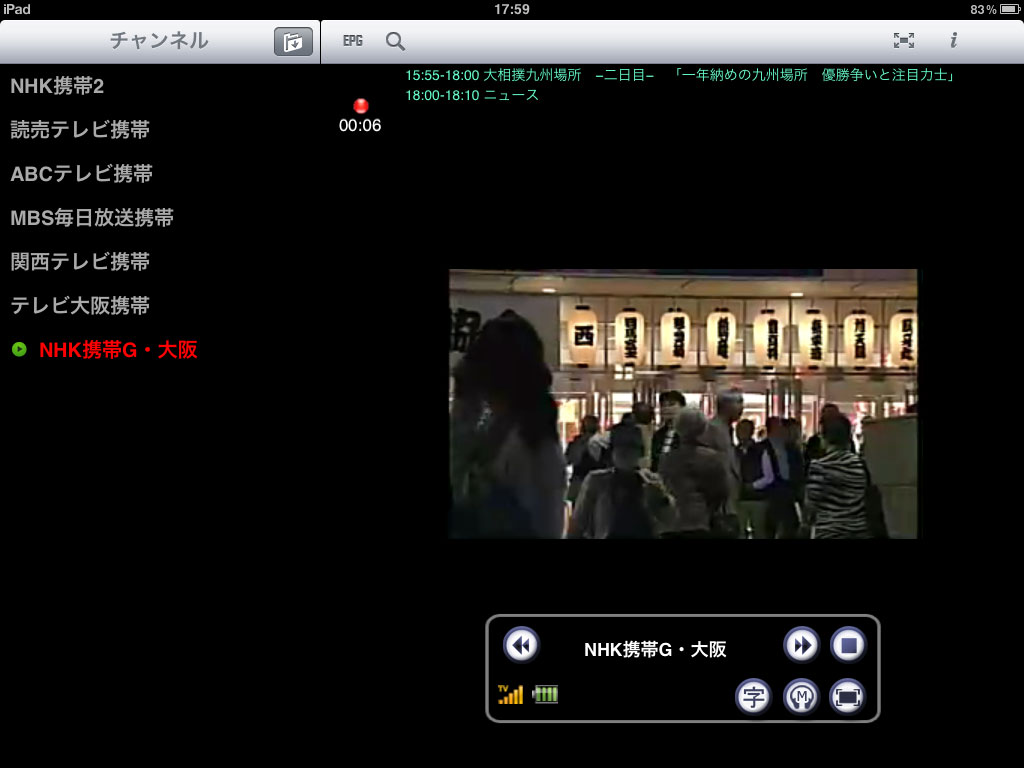Tap the チャンネル header title
Viewport: 1024px width, 768px height.
pyautogui.click(x=159, y=40)
